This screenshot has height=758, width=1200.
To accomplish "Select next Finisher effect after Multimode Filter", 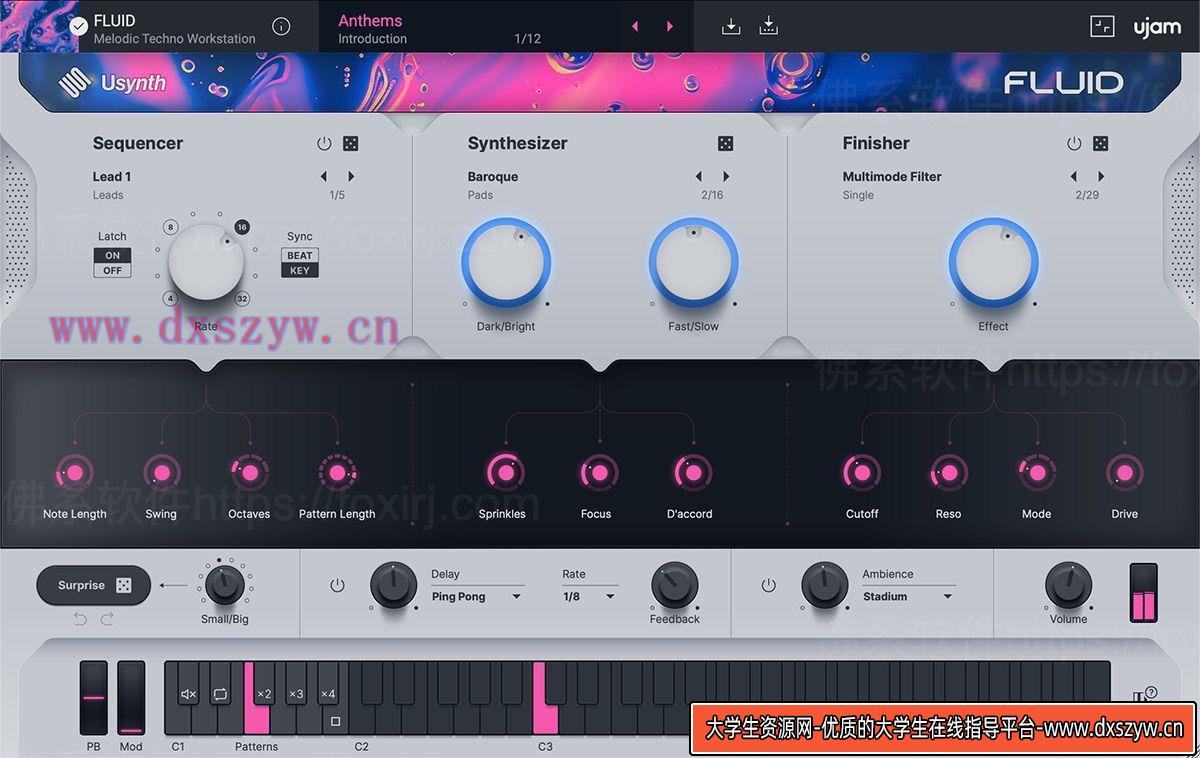I will point(1101,177).
